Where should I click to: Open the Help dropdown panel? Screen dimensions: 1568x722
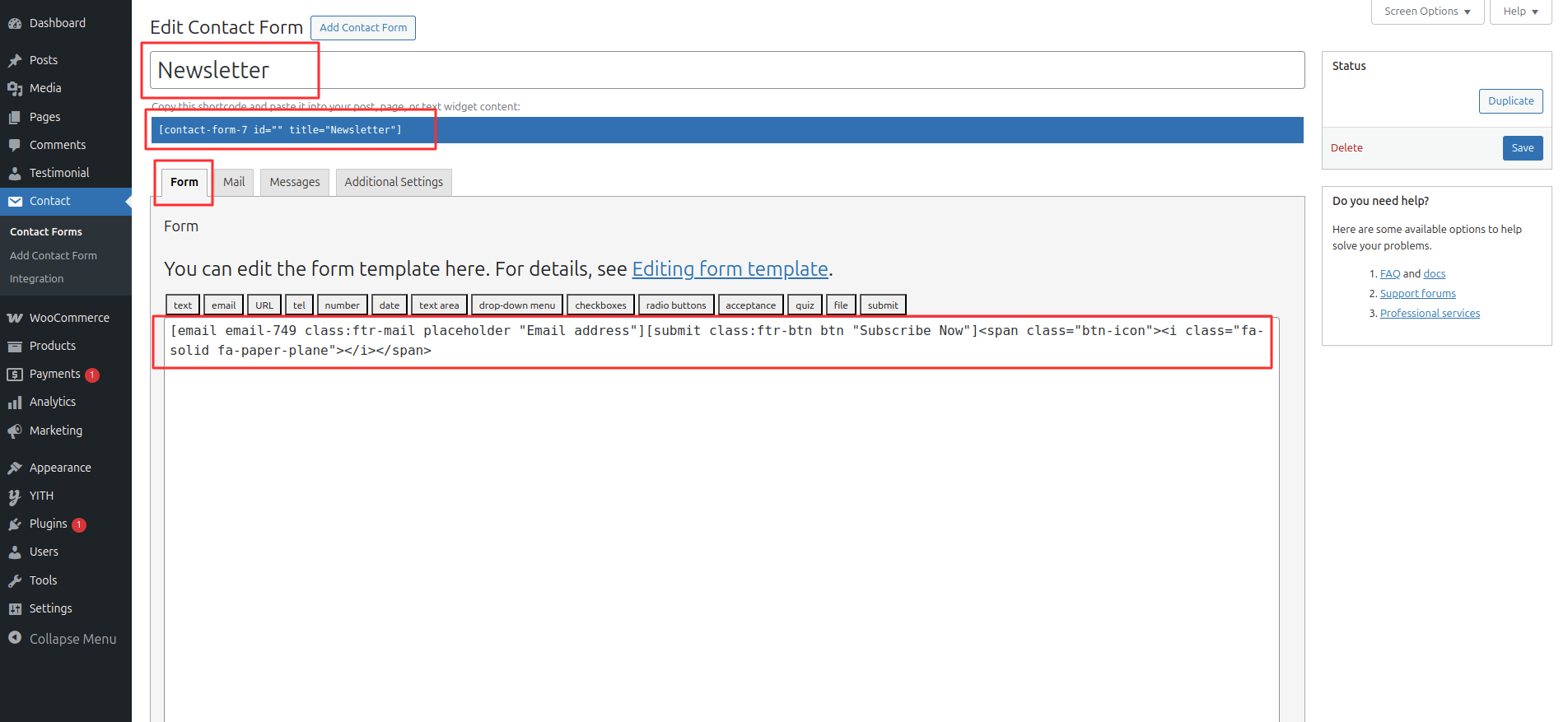(x=1520, y=12)
